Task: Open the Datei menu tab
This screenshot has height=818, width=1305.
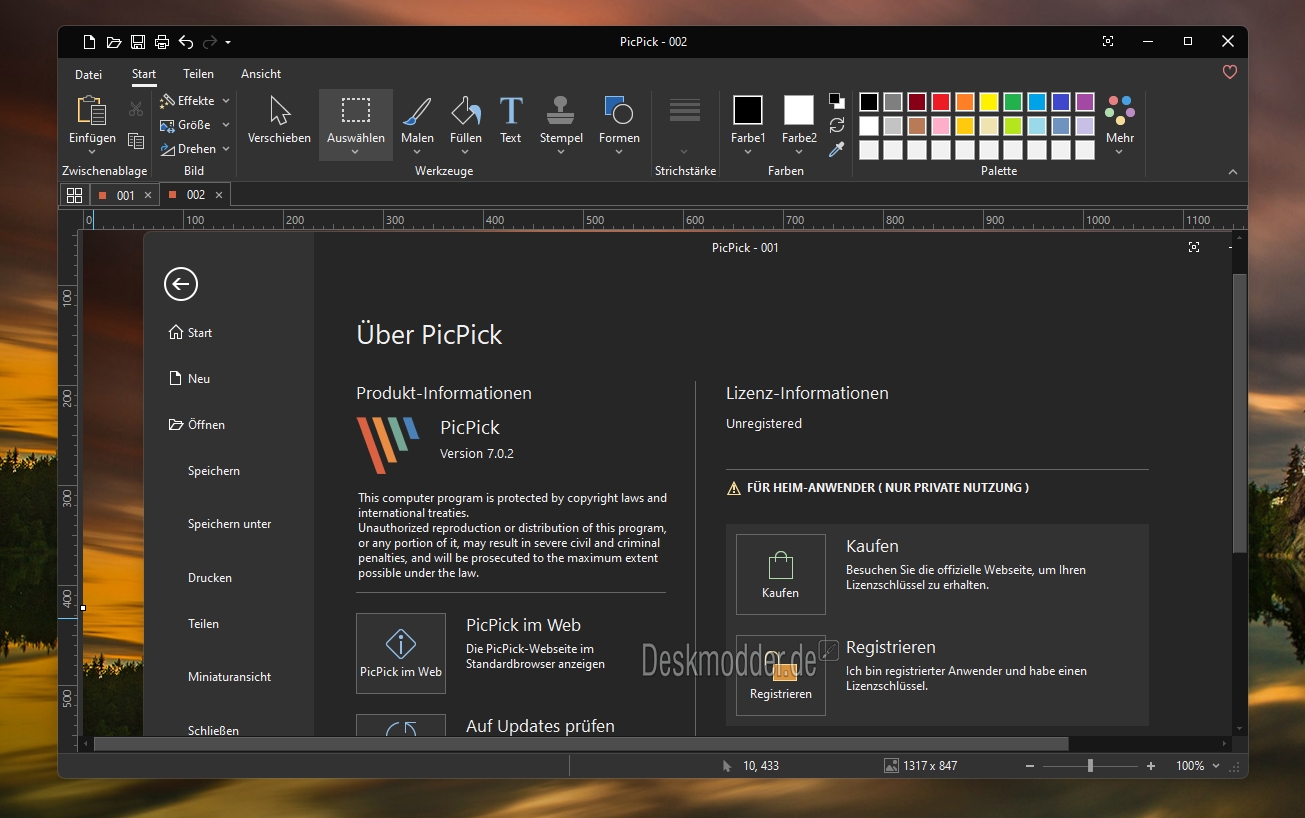Action: point(89,74)
